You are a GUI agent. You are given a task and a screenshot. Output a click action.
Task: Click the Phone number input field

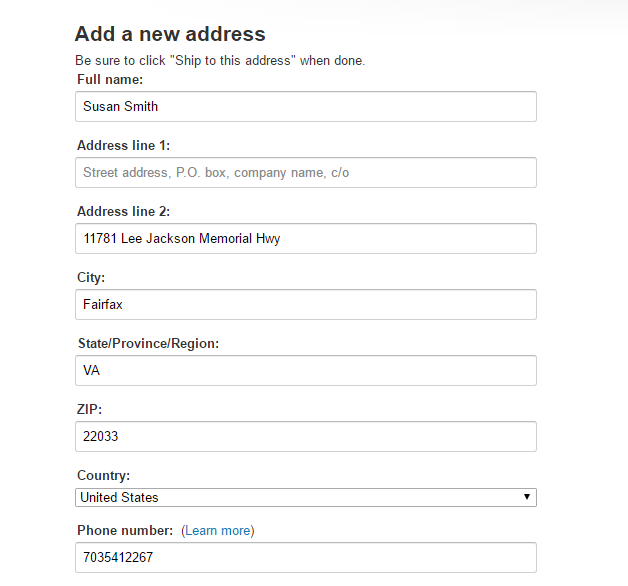click(305, 557)
